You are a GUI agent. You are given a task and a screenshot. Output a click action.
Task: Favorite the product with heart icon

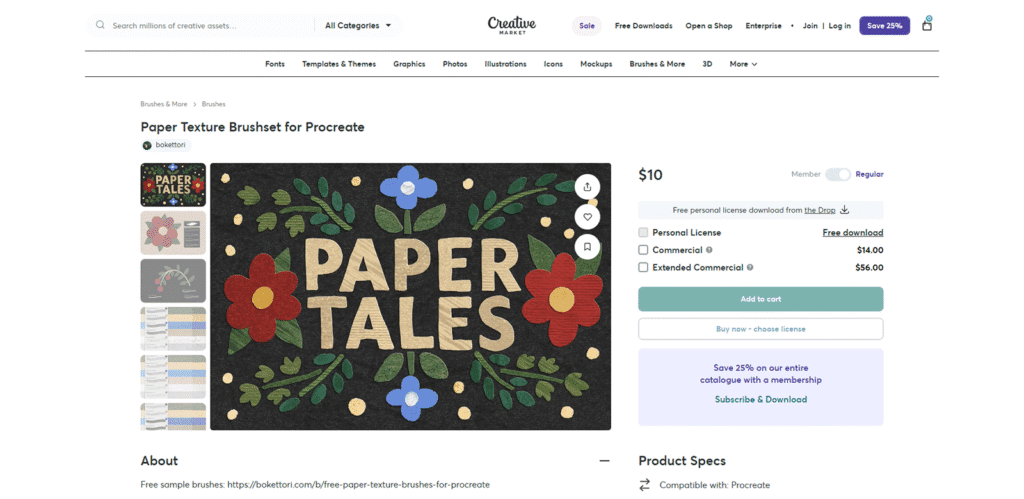point(588,216)
